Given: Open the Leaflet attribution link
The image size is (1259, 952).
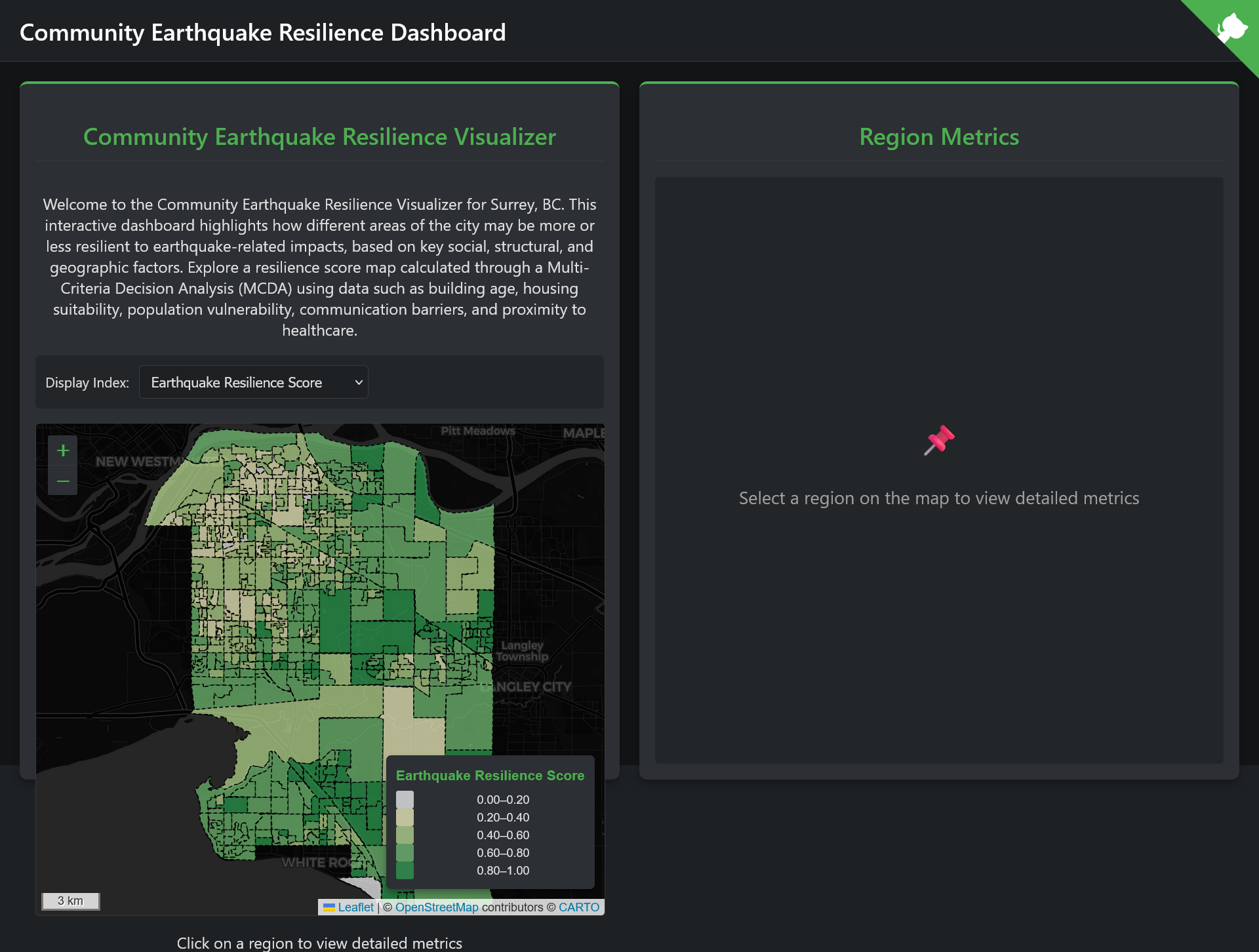Looking at the screenshot, I should pyautogui.click(x=355, y=907).
